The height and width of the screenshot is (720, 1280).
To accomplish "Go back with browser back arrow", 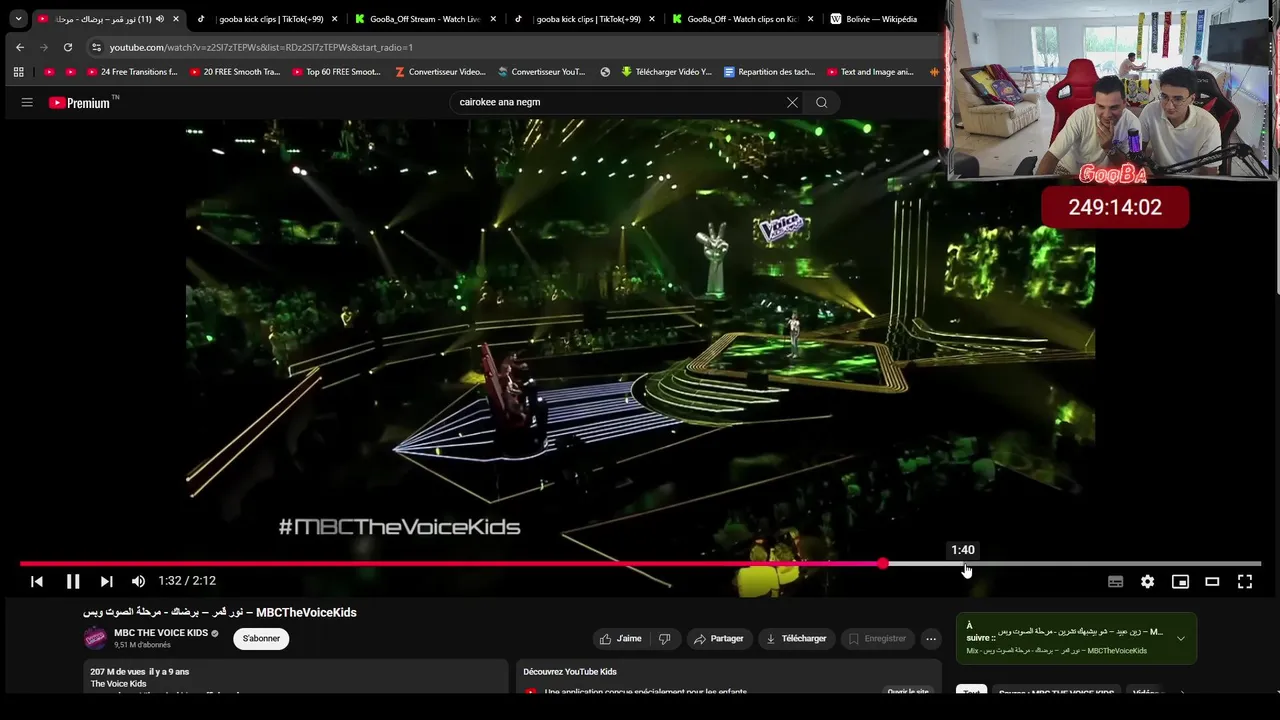I will click(x=20, y=47).
